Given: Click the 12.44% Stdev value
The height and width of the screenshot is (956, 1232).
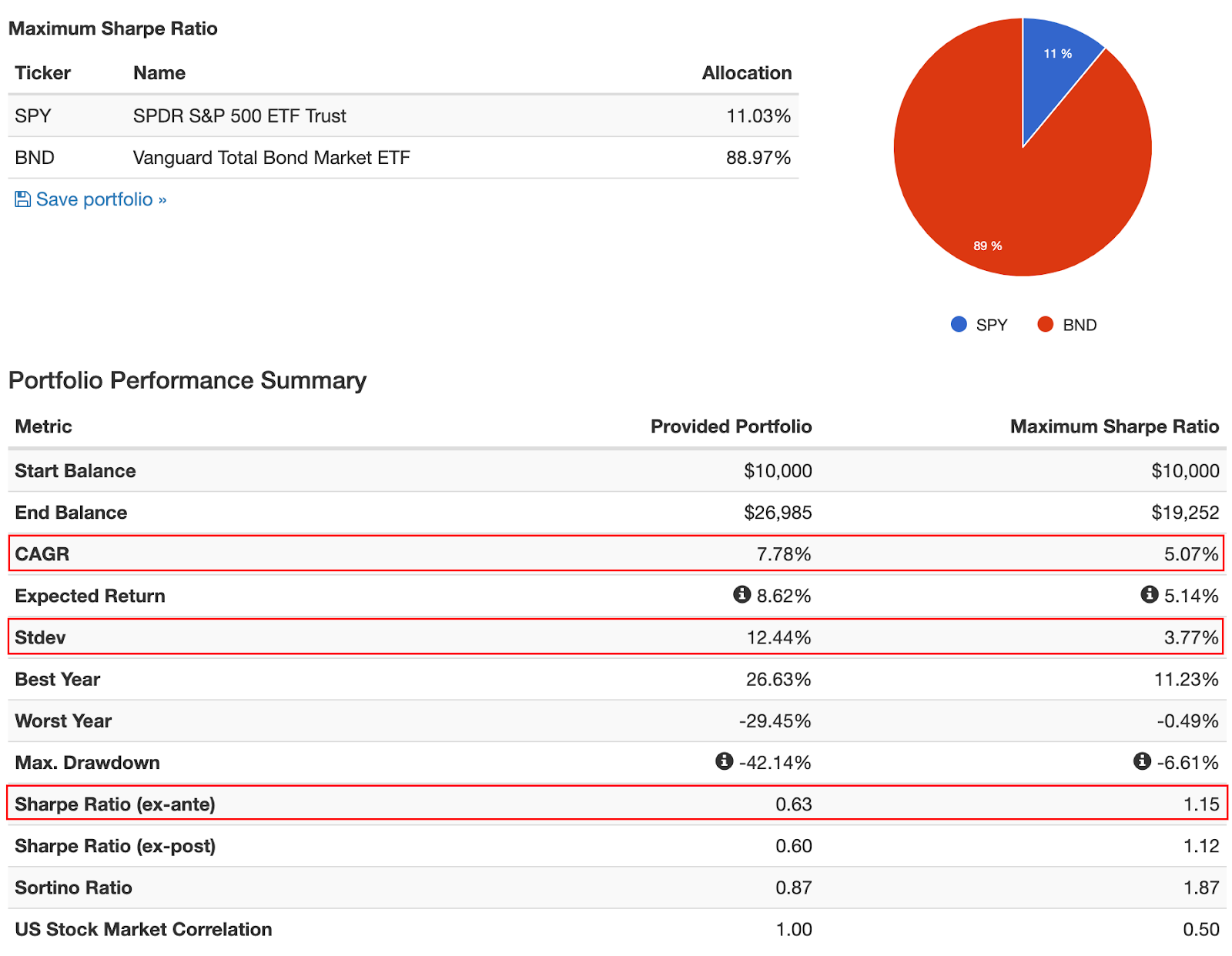Looking at the screenshot, I should coord(779,637).
